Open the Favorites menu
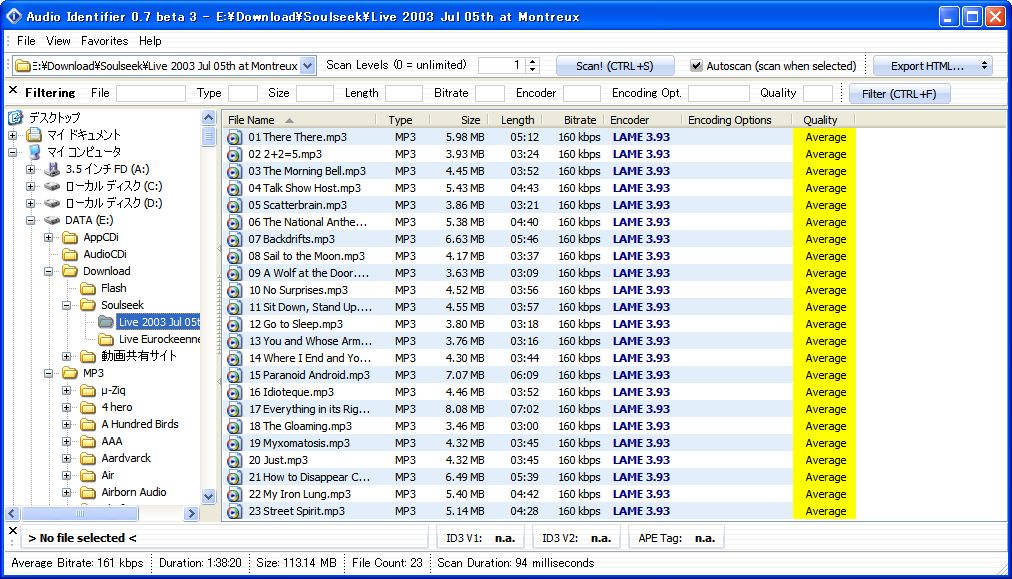This screenshot has height=579, width=1012. [x=105, y=41]
